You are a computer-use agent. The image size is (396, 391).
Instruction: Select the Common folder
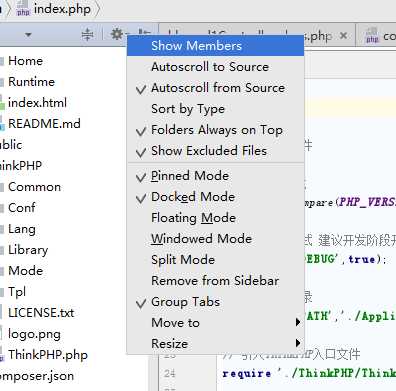[x=34, y=187]
